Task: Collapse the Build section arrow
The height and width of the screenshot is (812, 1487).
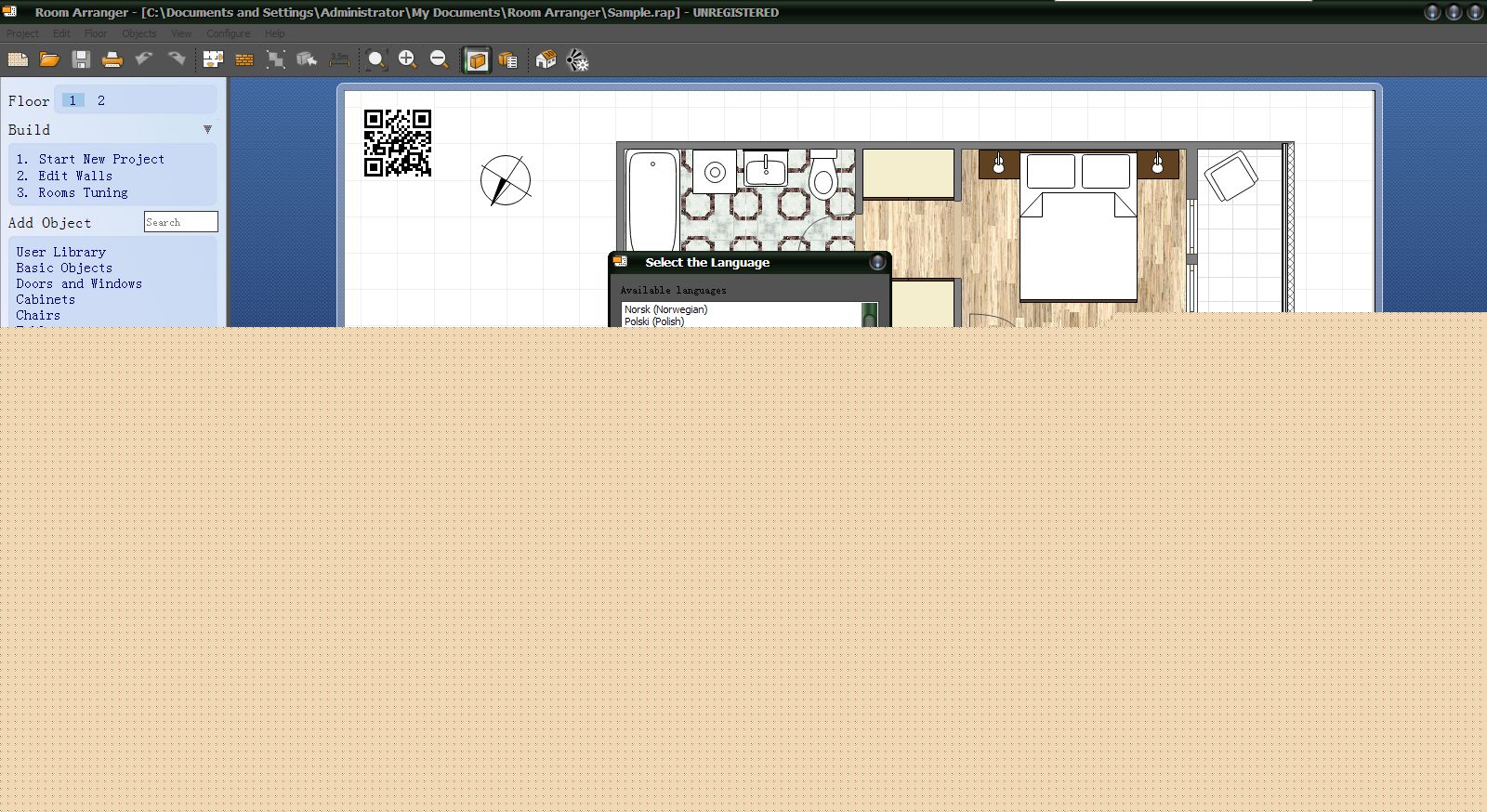Action: pos(207,129)
